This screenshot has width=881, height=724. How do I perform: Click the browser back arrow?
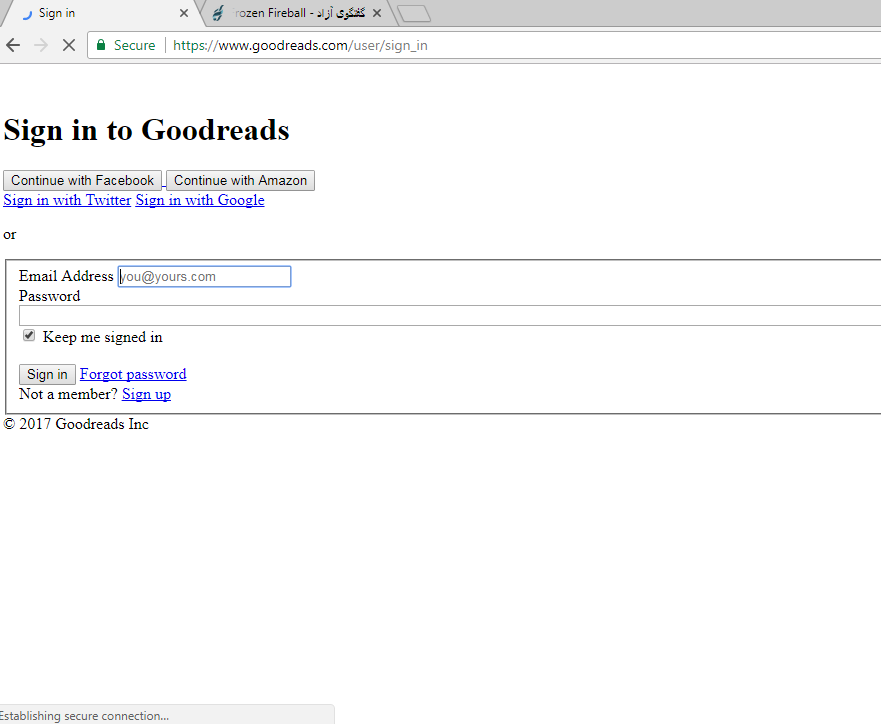pyautogui.click(x=13, y=45)
